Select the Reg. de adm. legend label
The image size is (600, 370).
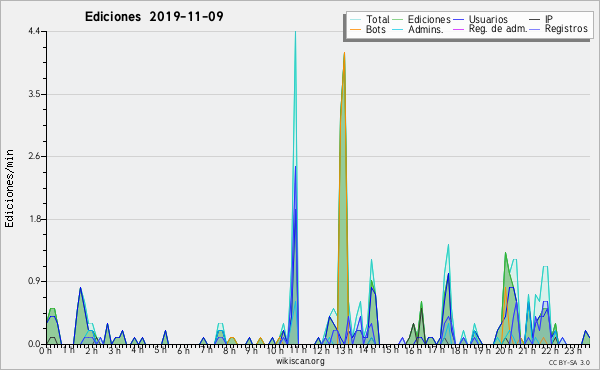pos(497,29)
